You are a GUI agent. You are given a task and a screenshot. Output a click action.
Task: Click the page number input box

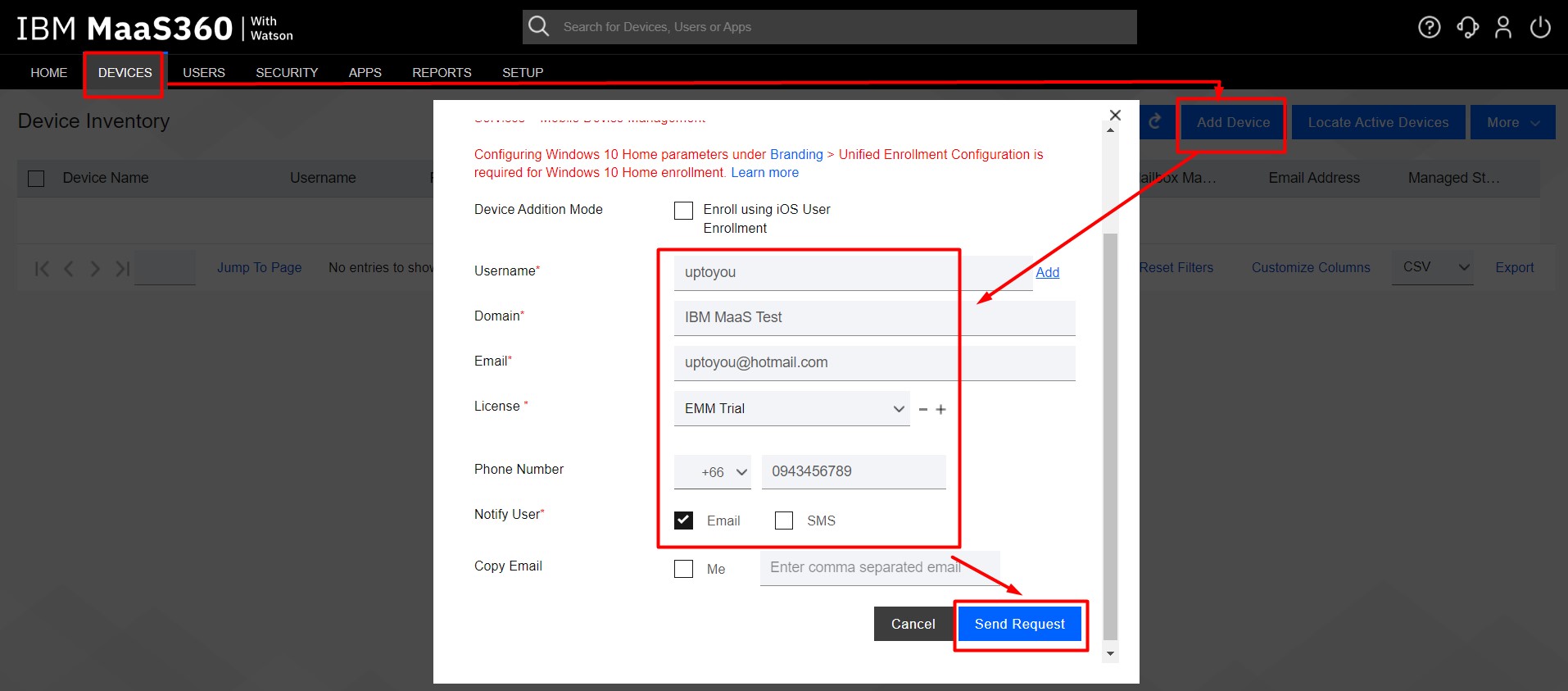[165, 268]
